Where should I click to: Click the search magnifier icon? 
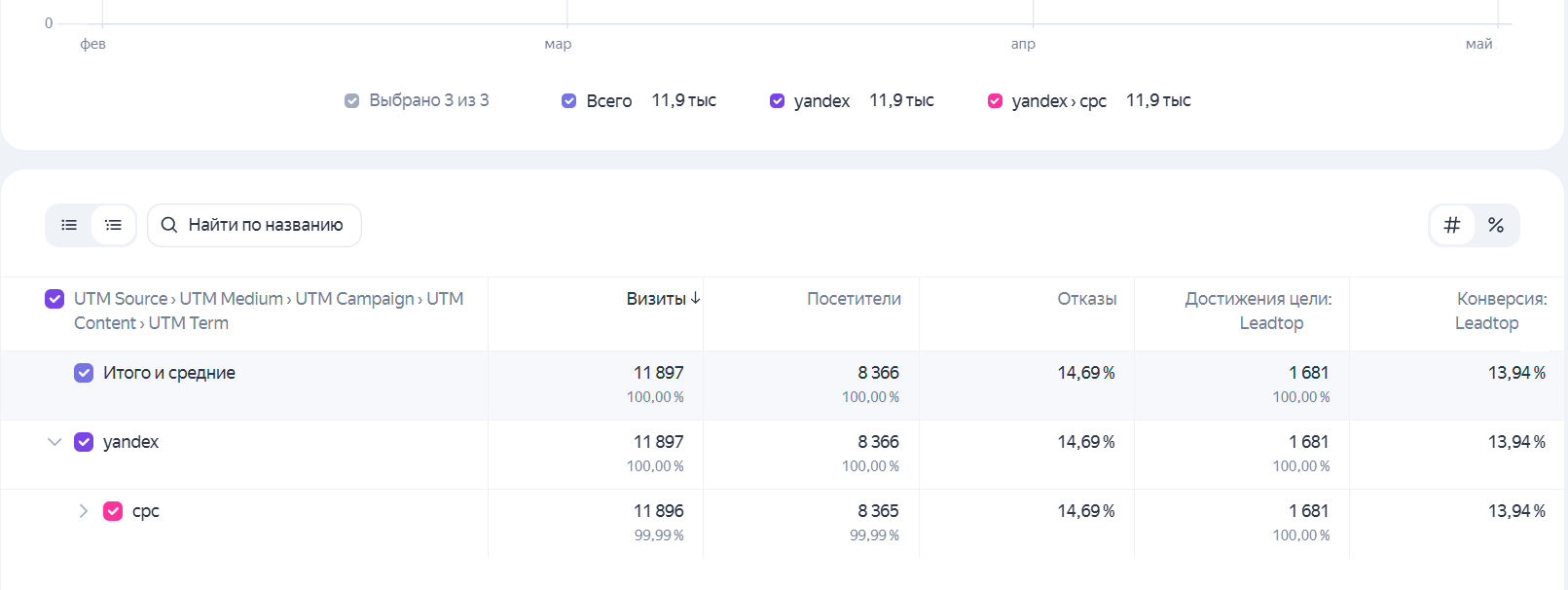(169, 225)
